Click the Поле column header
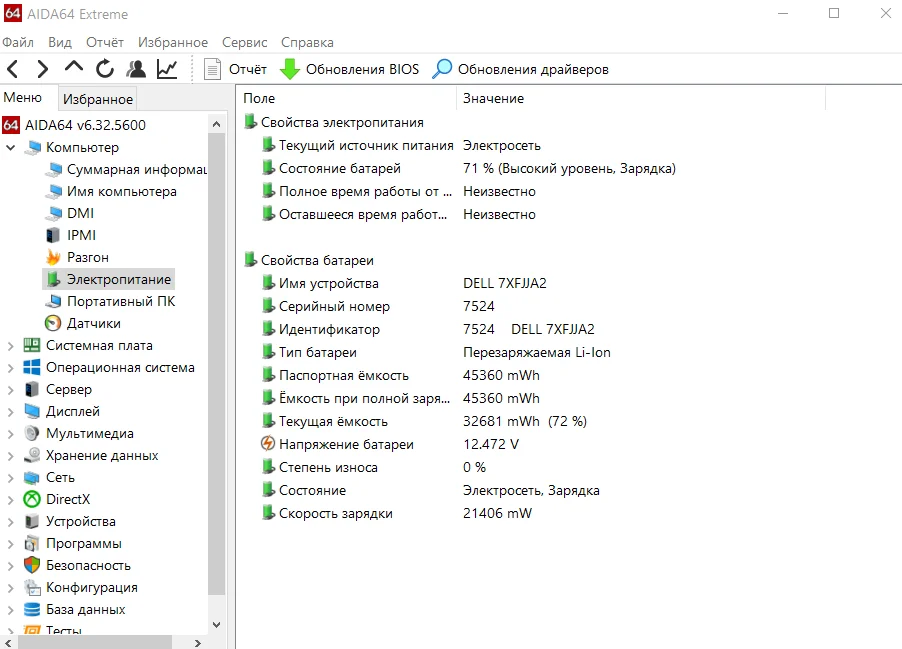Screen dimensions: 902x649 click(347, 98)
